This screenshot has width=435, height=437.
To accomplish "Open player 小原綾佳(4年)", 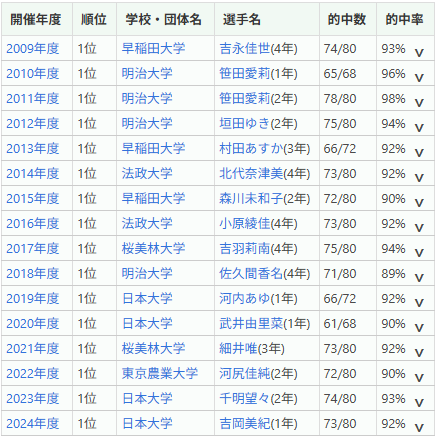I will (x=258, y=224).
